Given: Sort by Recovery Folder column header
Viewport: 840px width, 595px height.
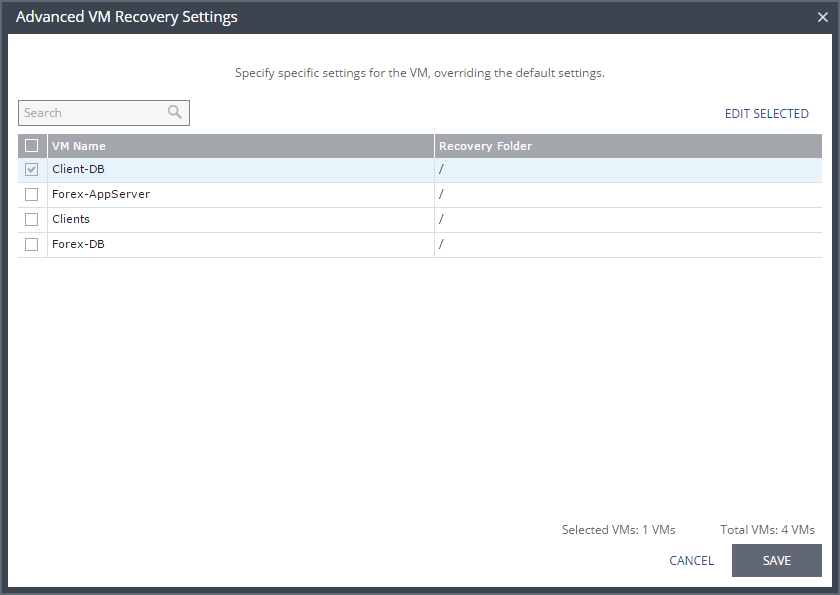Looking at the screenshot, I should [628, 146].
